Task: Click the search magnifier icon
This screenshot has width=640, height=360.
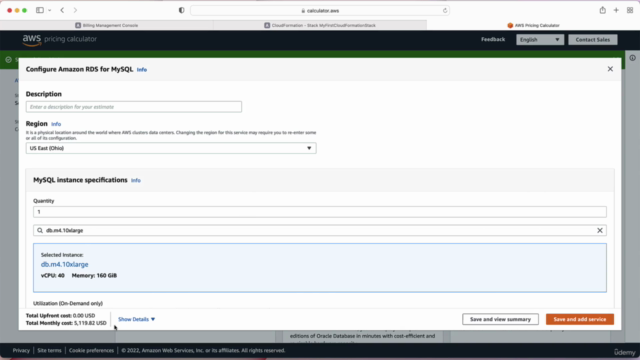Action: click(40, 231)
